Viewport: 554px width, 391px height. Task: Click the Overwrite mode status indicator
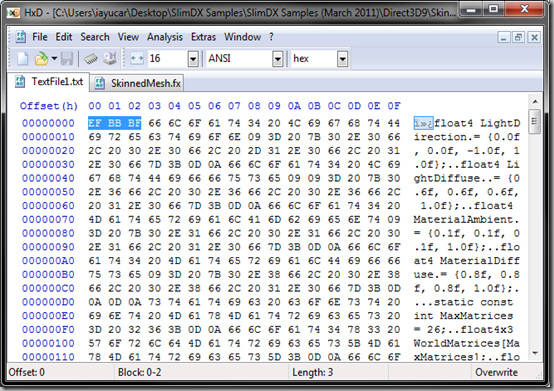click(x=496, y=372)
